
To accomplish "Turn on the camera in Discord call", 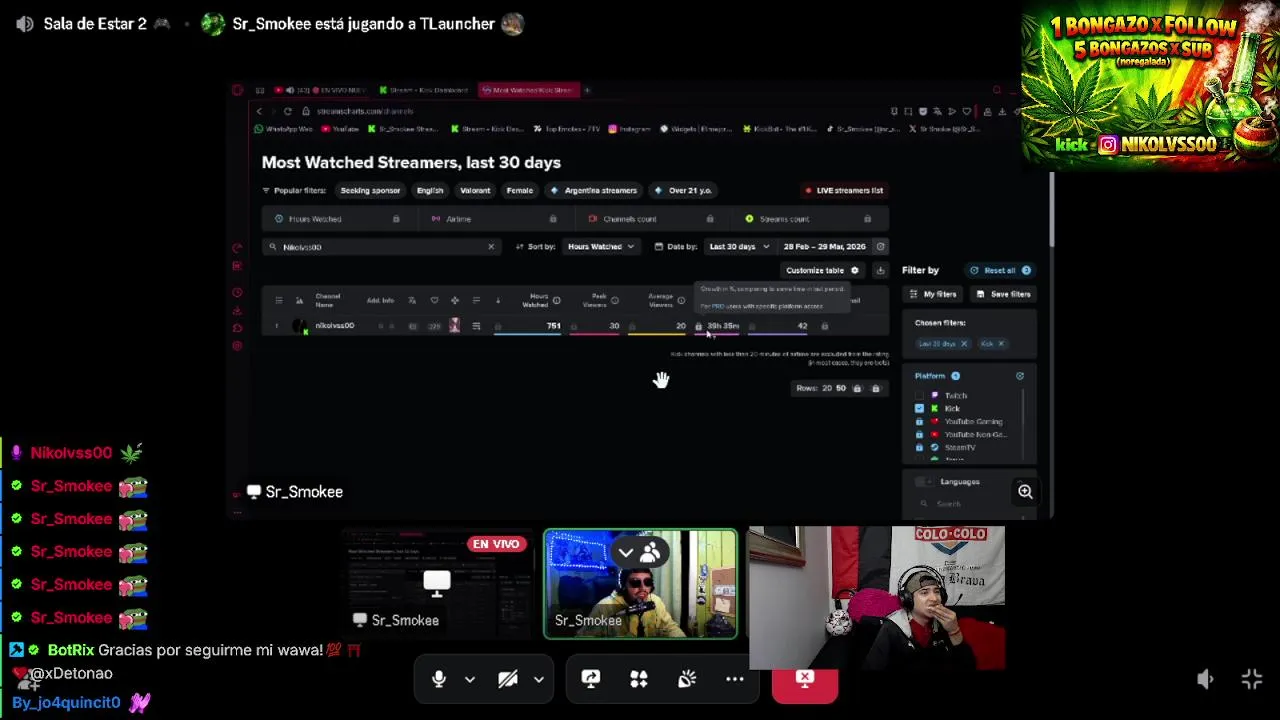I will (x=508, y=680).
